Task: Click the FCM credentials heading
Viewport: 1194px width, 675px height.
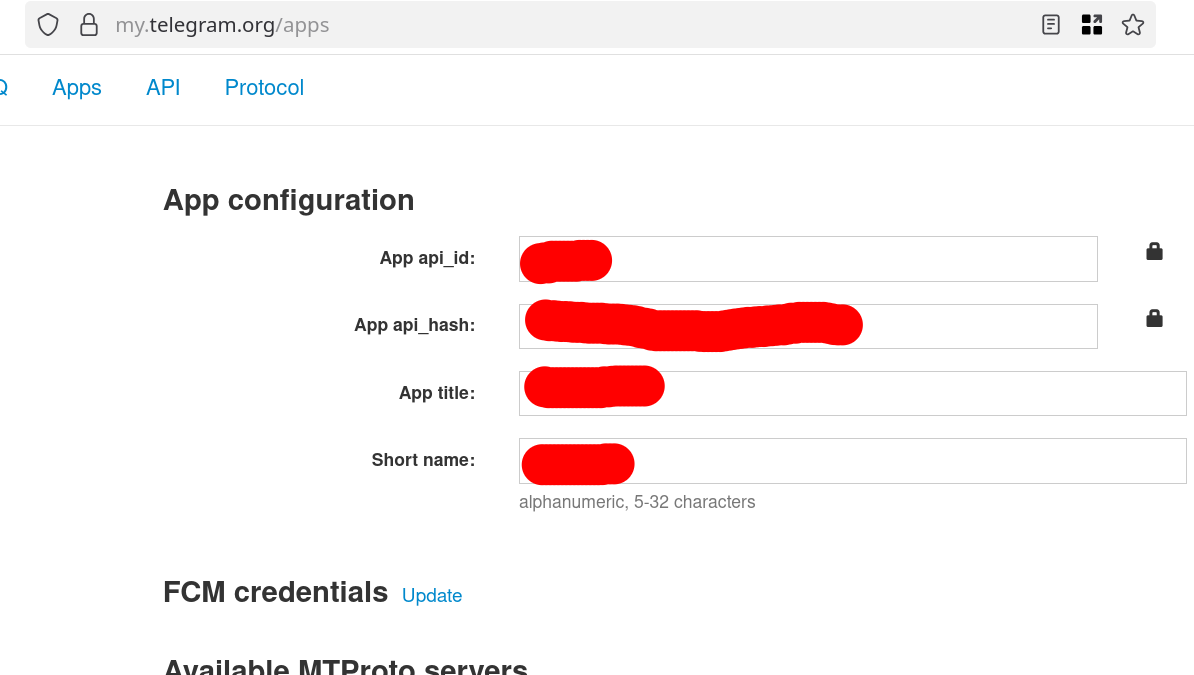Action: tap(276, 592)
